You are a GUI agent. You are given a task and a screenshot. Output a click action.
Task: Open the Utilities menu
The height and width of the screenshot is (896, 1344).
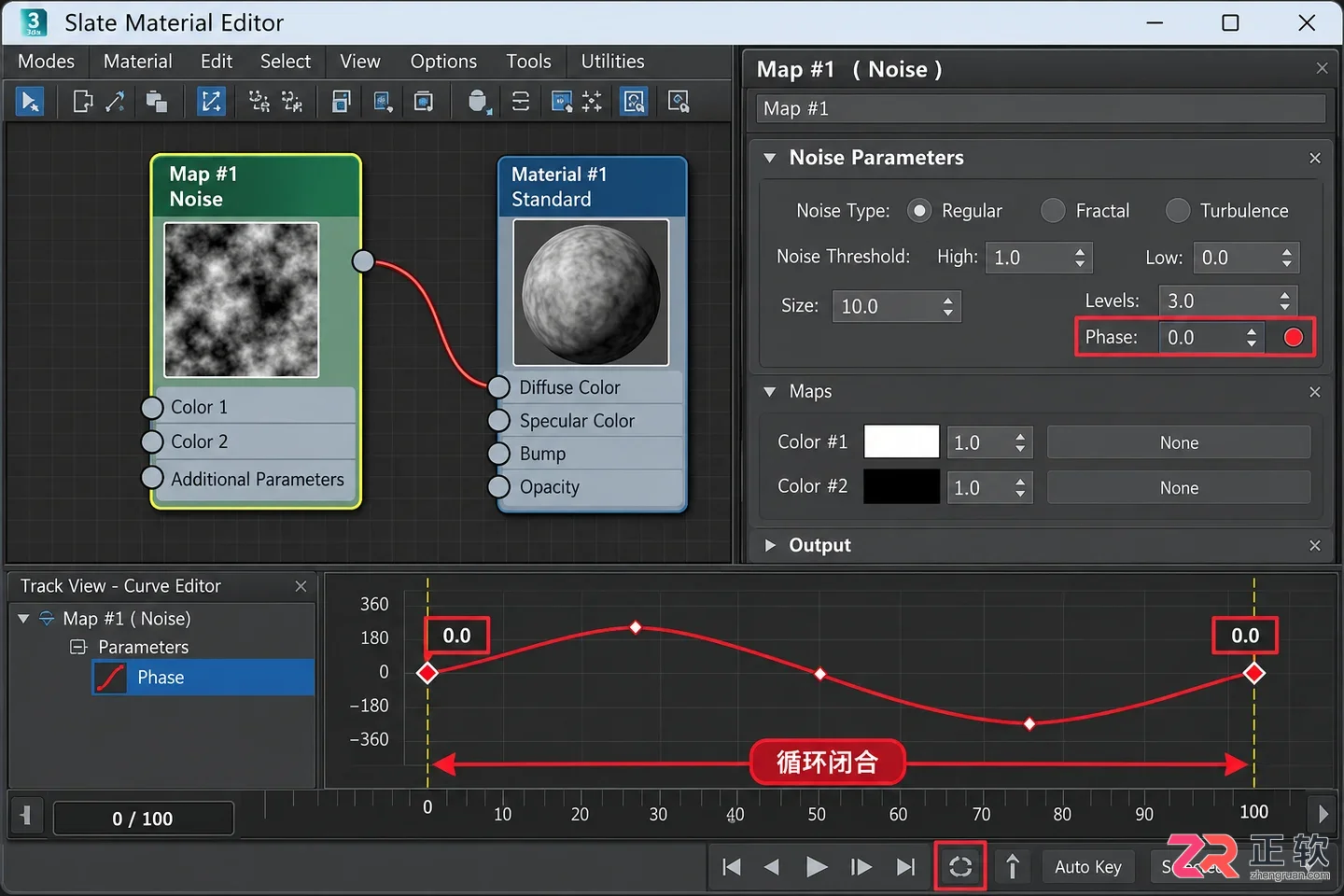pyautogui.click(x=612, y=62)
